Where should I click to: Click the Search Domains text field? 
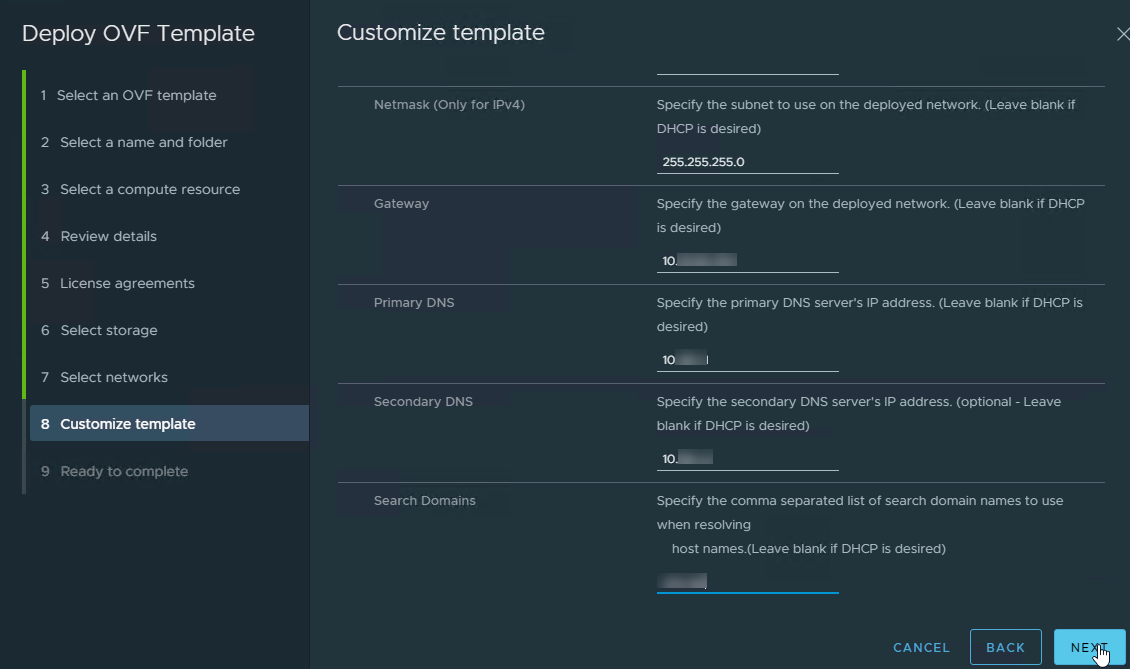click(747, 581)
